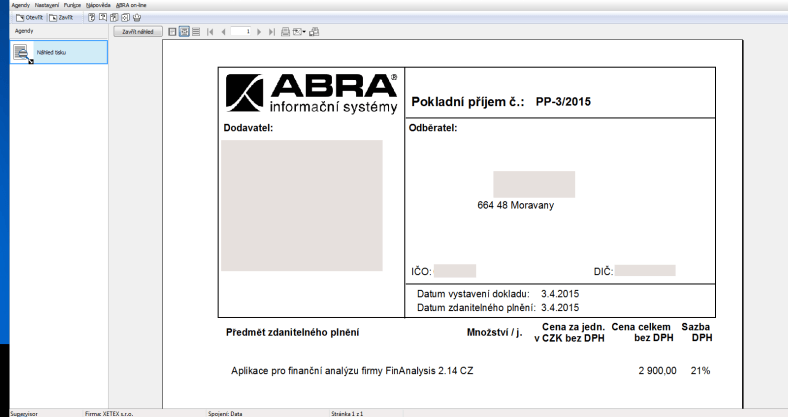Click the Otevřít toolbar button

coord(30,18)
